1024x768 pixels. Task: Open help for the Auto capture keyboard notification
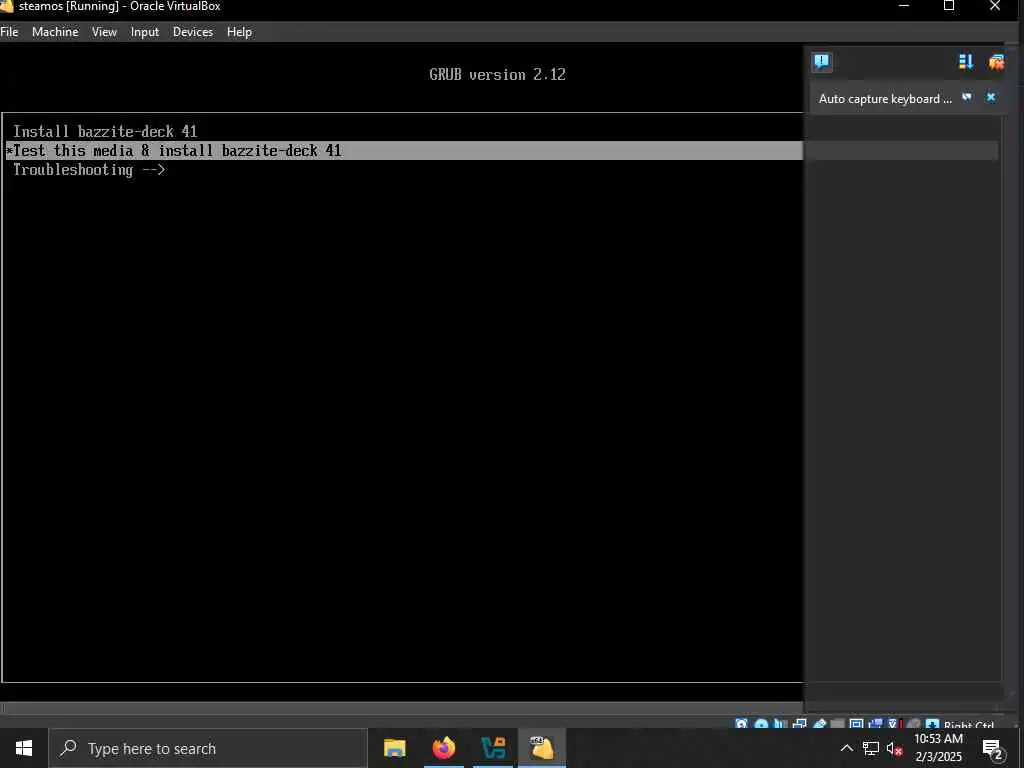click(x=967, y=97)
